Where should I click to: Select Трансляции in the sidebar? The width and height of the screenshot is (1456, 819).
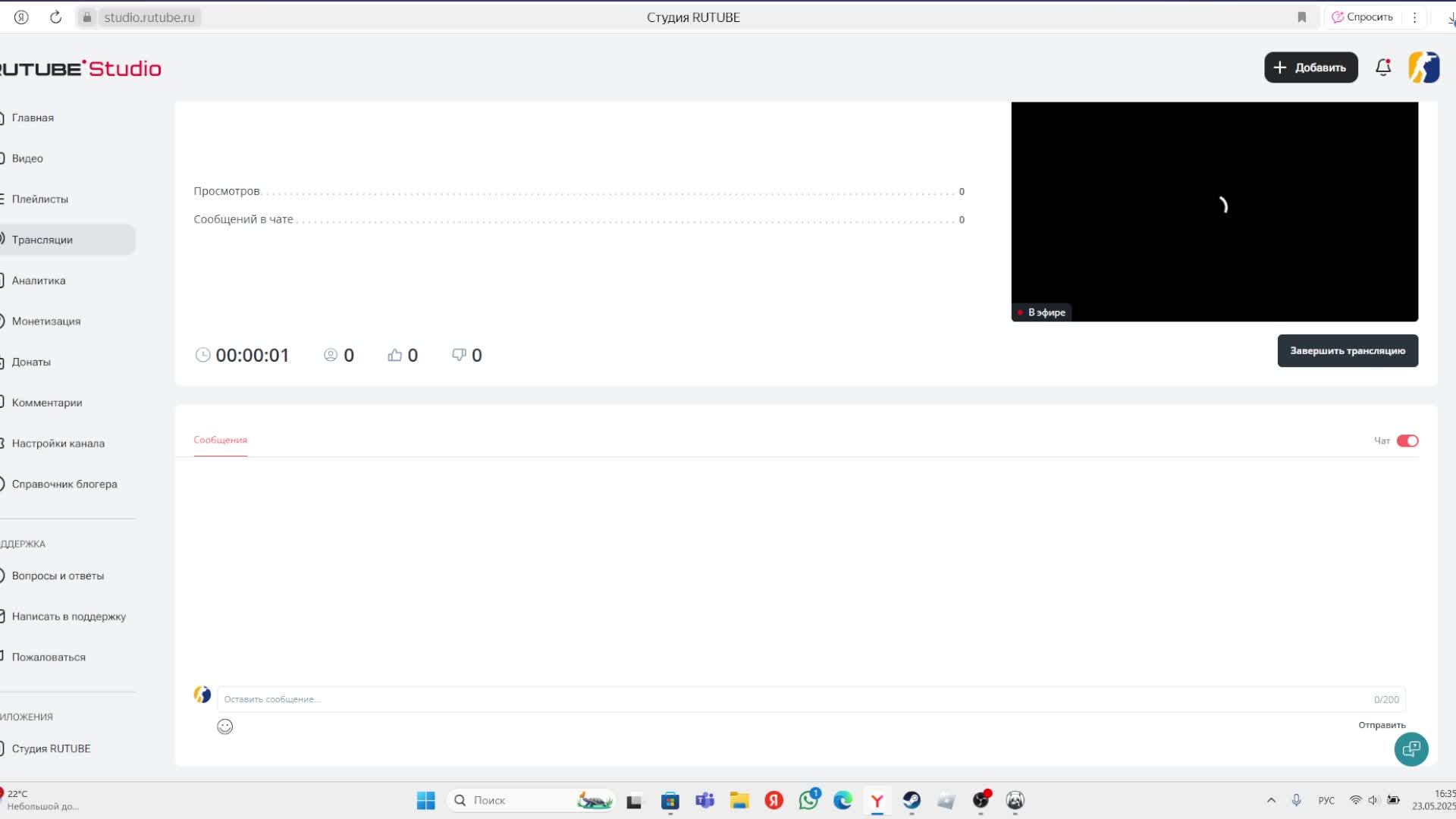click(67, 240)
